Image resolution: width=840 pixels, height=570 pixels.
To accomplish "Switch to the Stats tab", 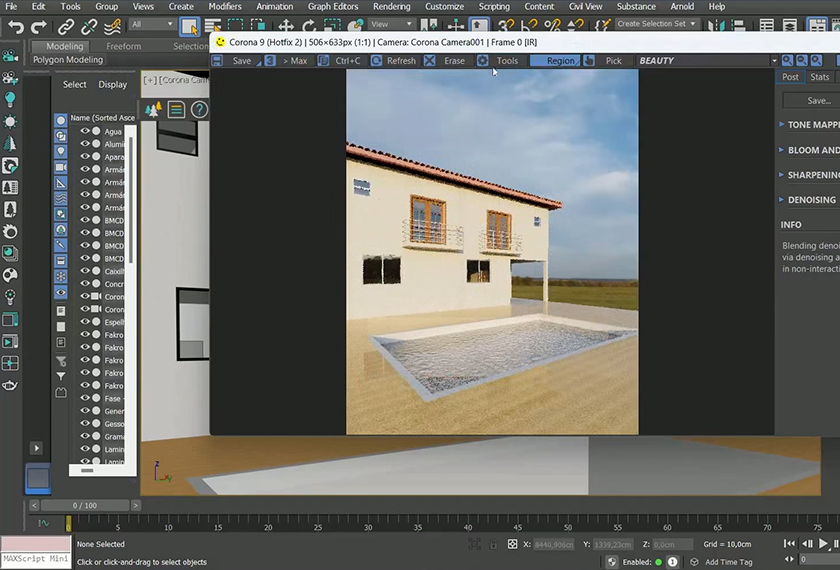I will (x=820, y=77).
